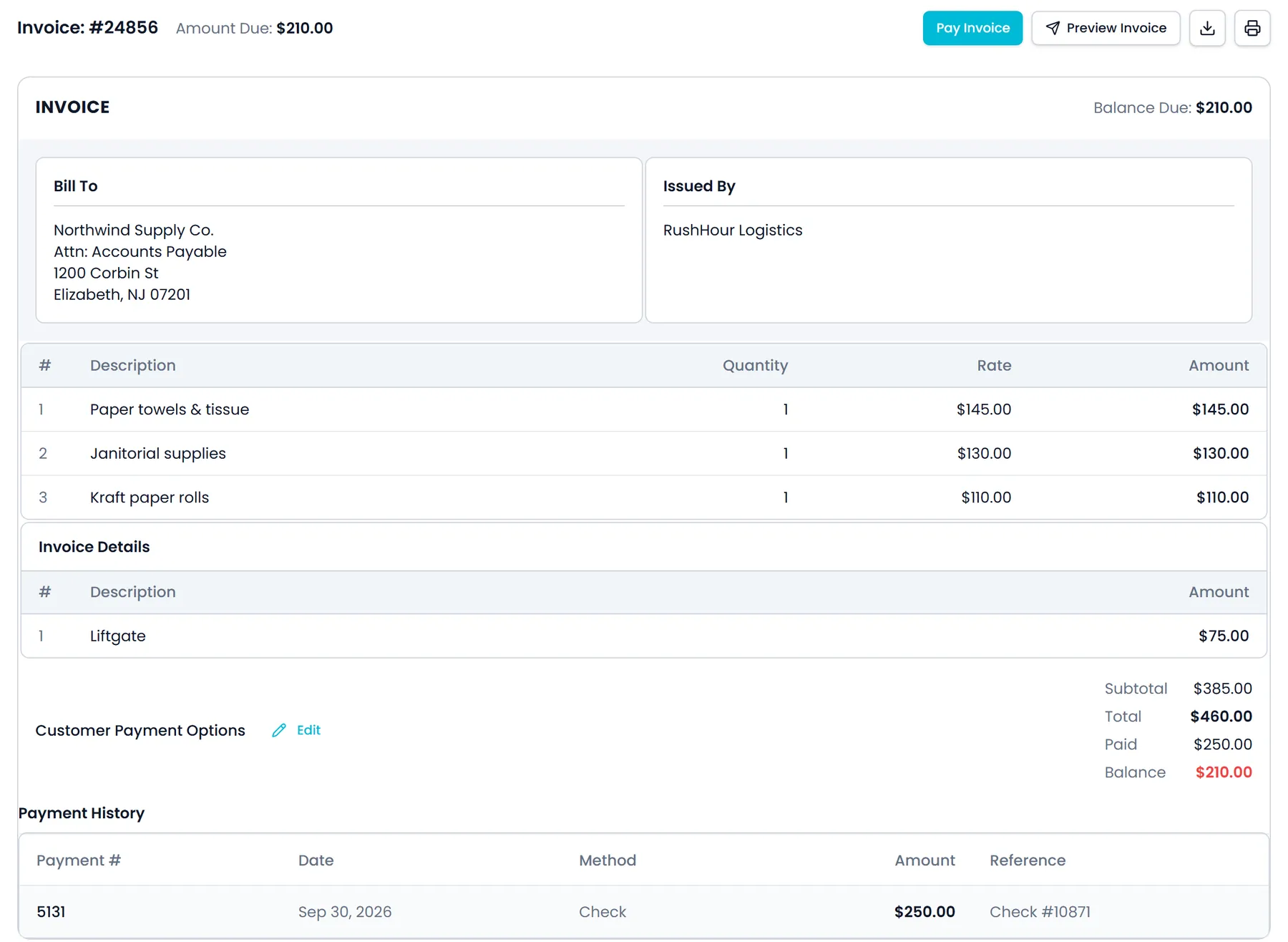The width and height of the screenshot is (1288, 942).
Task: Click the Total $460.00 value
Action: coord(1221,717)
